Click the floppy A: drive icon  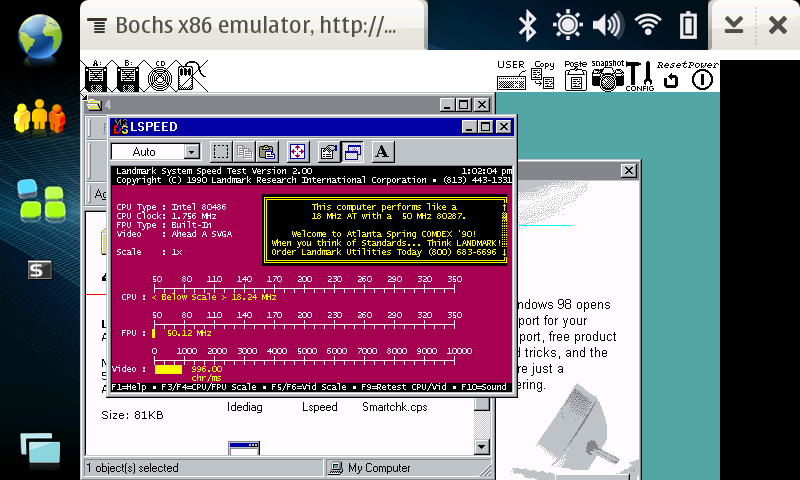pos(96,77)
